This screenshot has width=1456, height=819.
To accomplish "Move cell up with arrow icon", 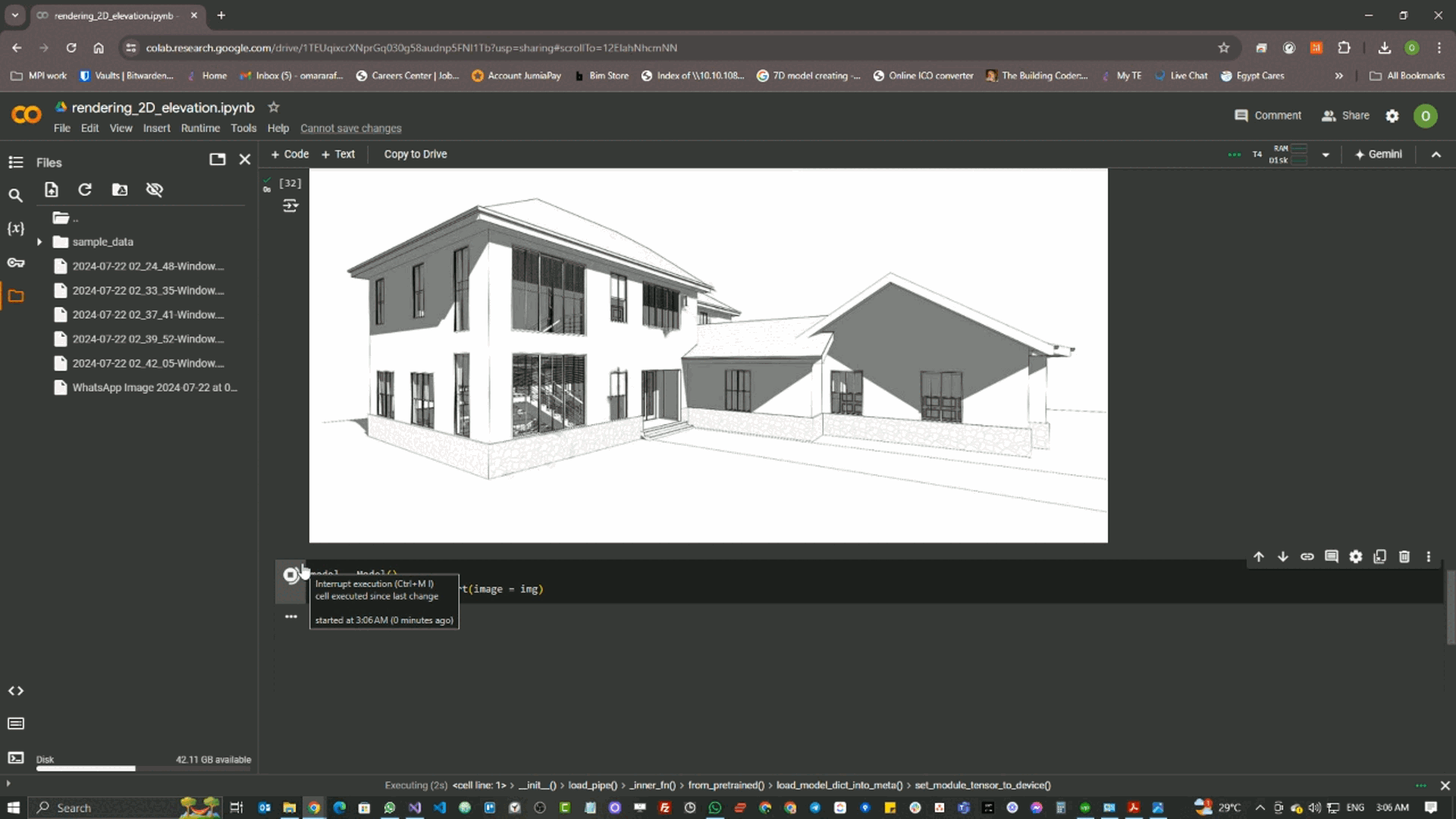I will [x=1259, y=557].
